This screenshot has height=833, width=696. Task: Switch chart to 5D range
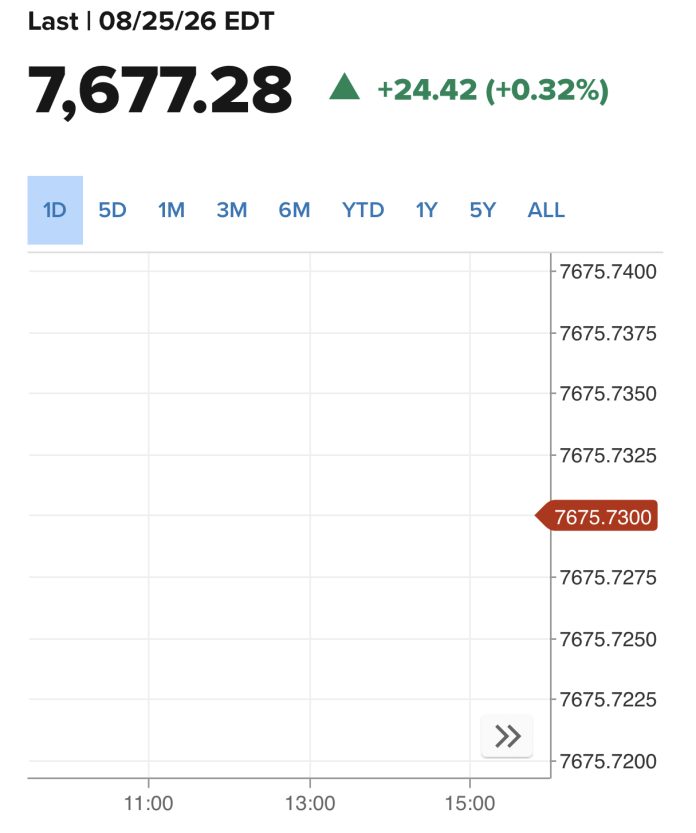coord(113,210)
